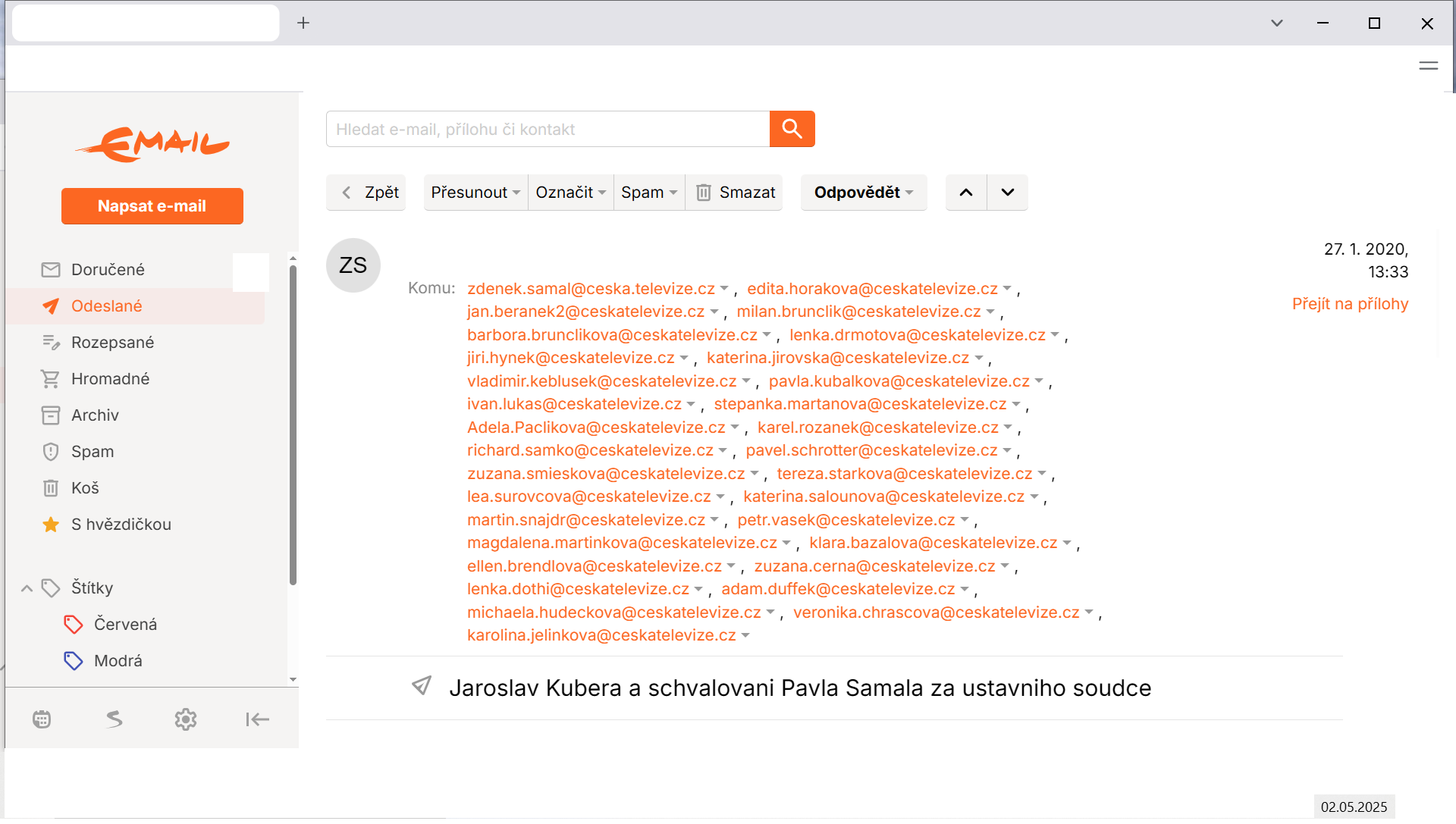Expand dropdown next to jan.beranek2@ceskatelevize.cz
The height and width of the screenshot is (824, 1456).
[x=714, y=312]
